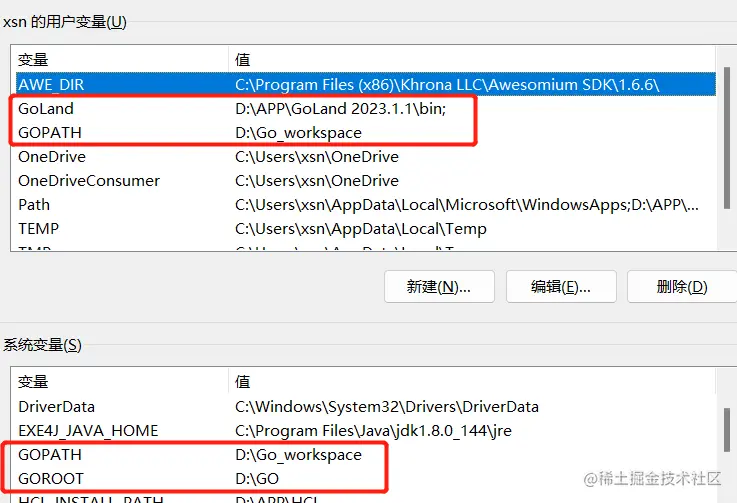Click the AWE_DIR value C:\Program Files (x86)\Khrona LLC
737x503 pixels.
tap(447, 85)
